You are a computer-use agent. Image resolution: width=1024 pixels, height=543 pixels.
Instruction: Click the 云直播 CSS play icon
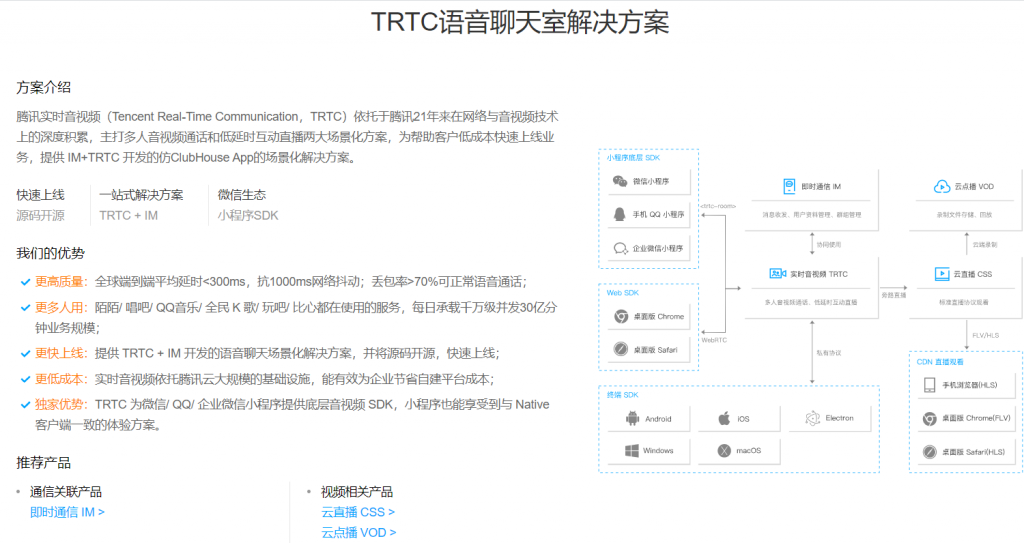942,274
